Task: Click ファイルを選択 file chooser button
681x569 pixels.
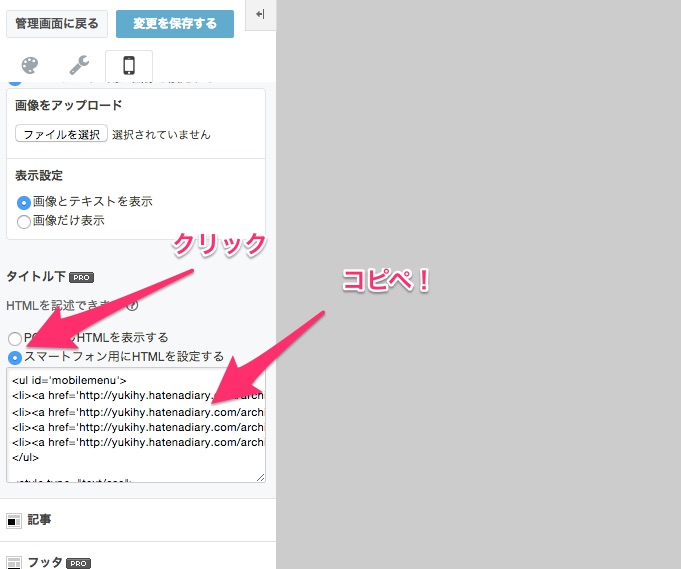Action: pyautogui.click(x=61, y=134)
